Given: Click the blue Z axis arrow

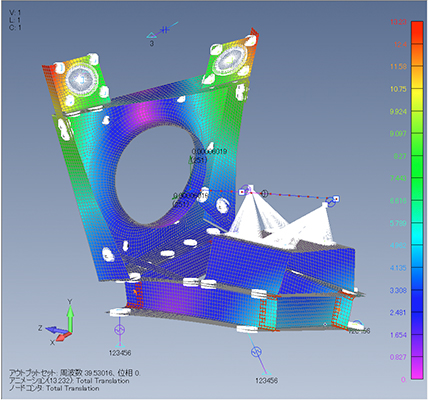Looking at the screenshot, I should (55, 330).
